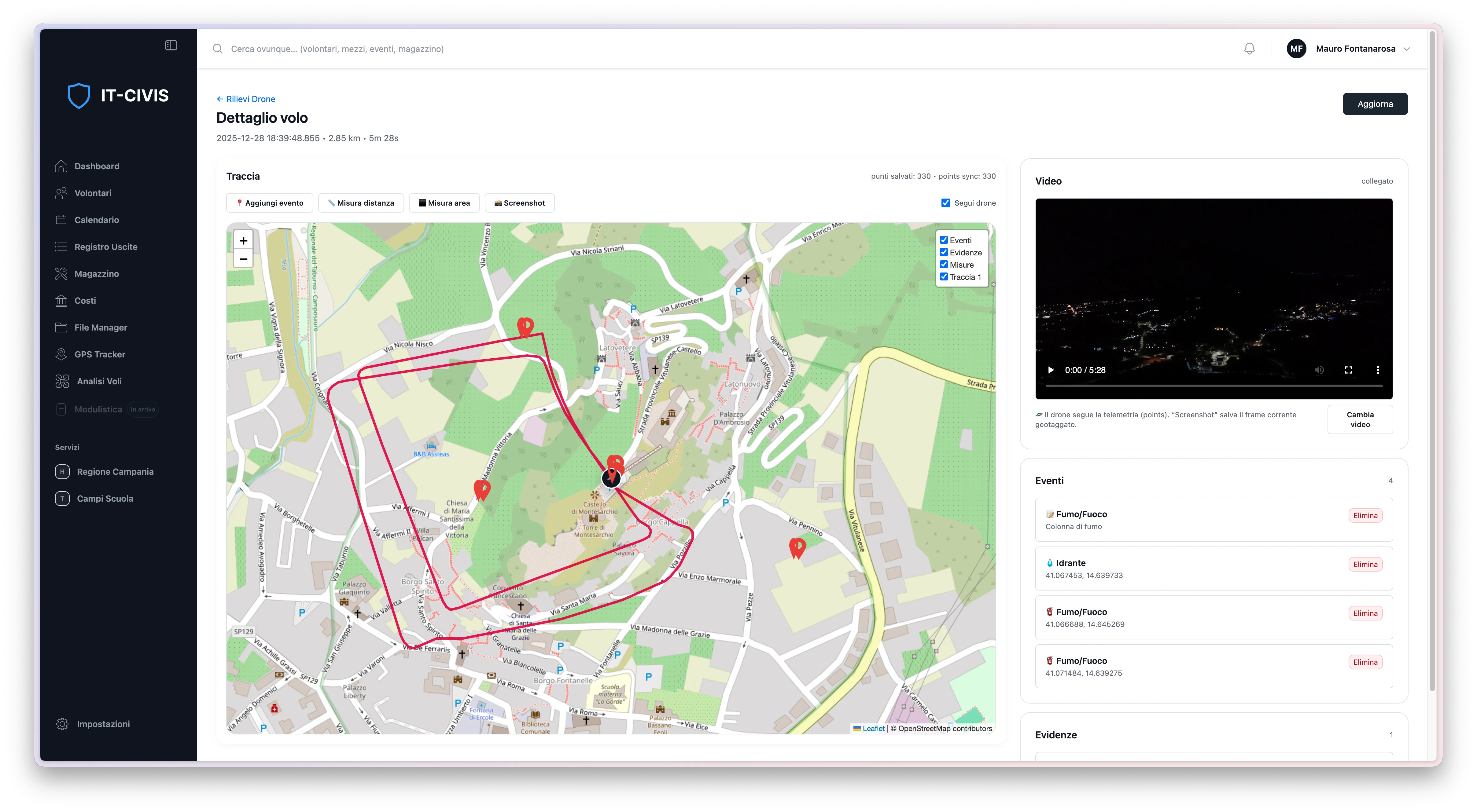Open Idrante event card
This screenshot has height=812, width=1477.
1213,569
